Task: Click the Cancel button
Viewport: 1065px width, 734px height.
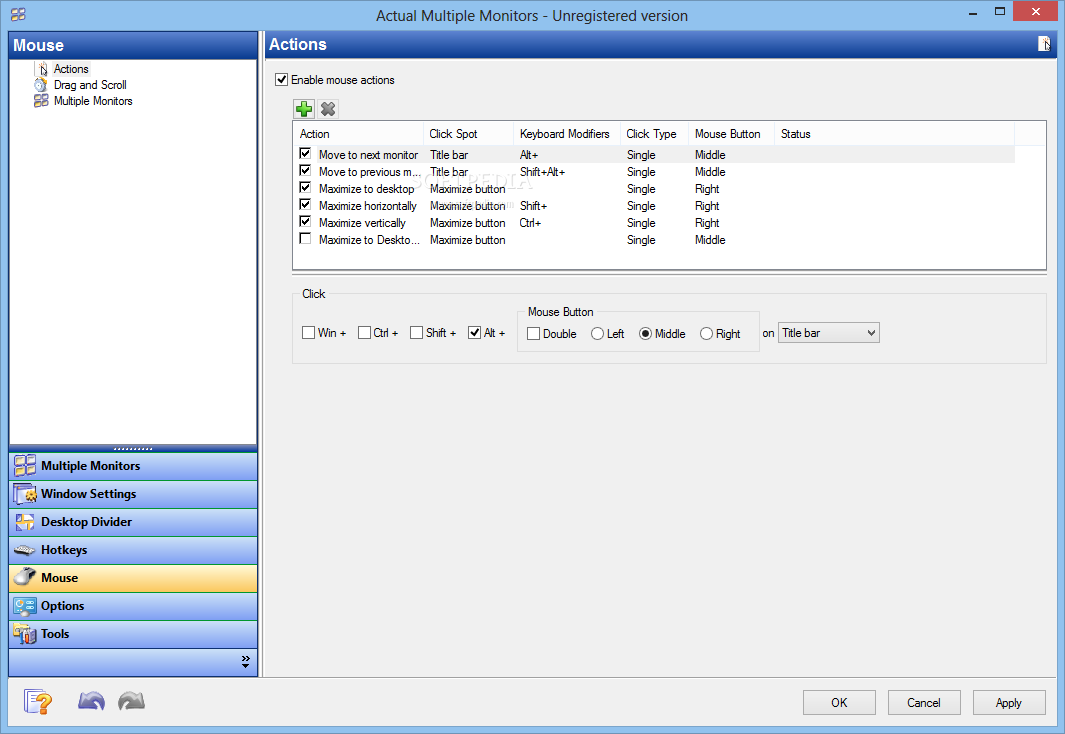Action: [x=924, y=703]
